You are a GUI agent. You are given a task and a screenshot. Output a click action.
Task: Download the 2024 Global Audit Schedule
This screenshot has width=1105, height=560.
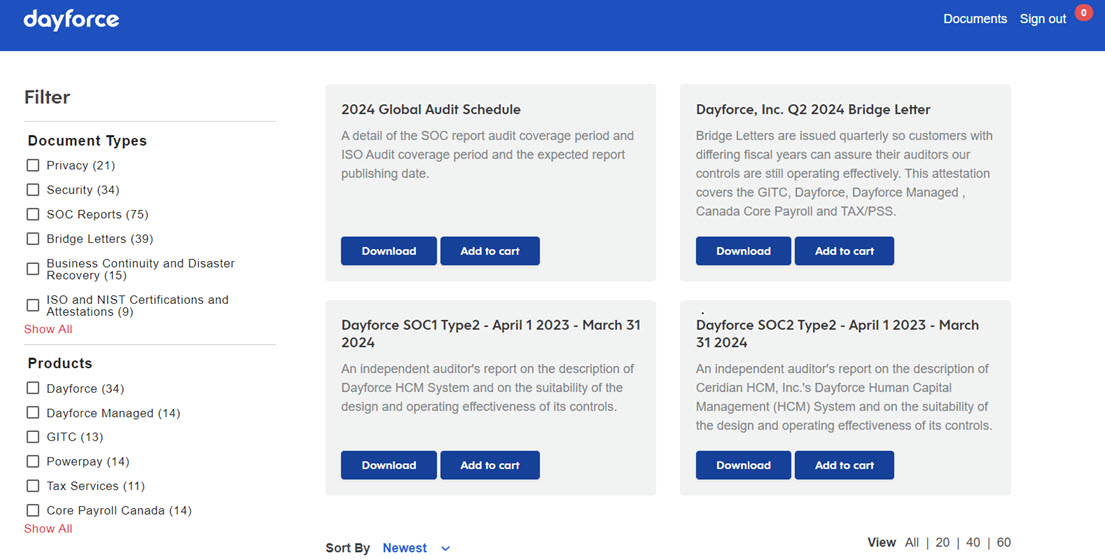(x=388, y=251)
